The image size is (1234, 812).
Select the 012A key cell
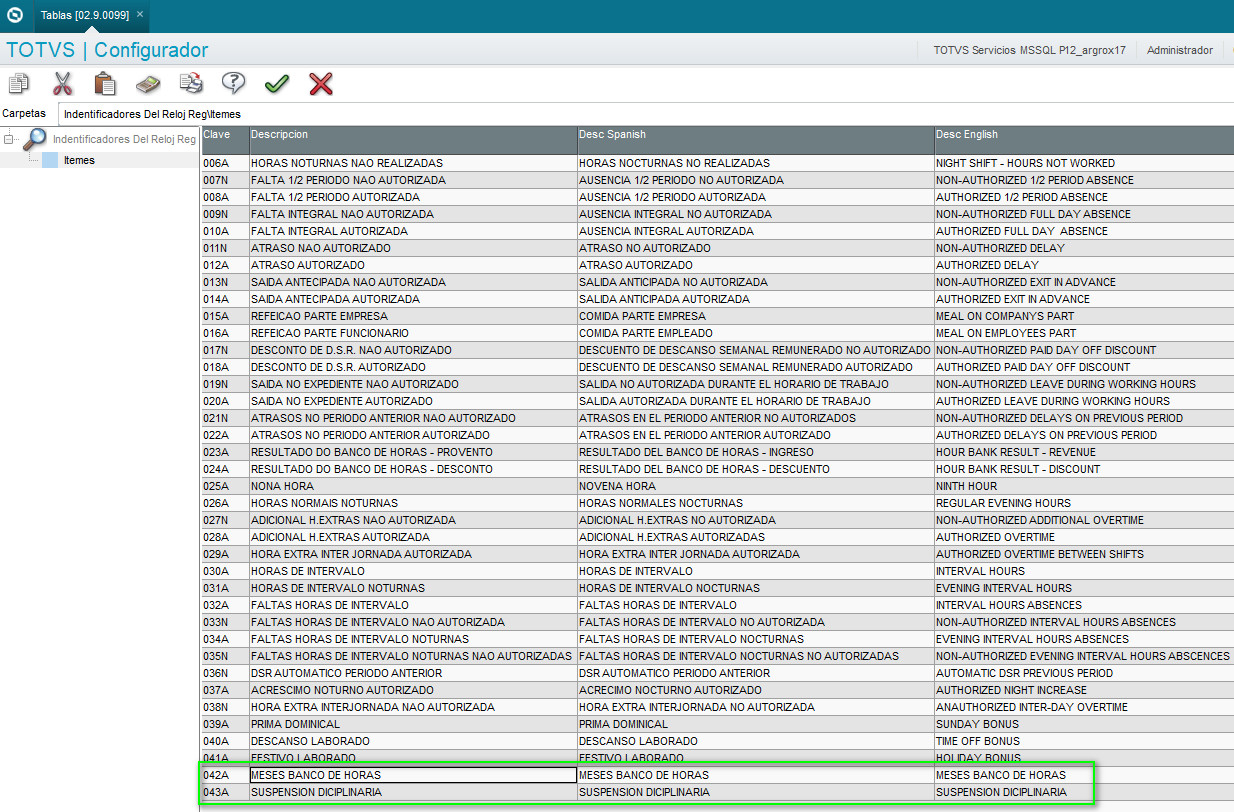click(x=225, y=265)
